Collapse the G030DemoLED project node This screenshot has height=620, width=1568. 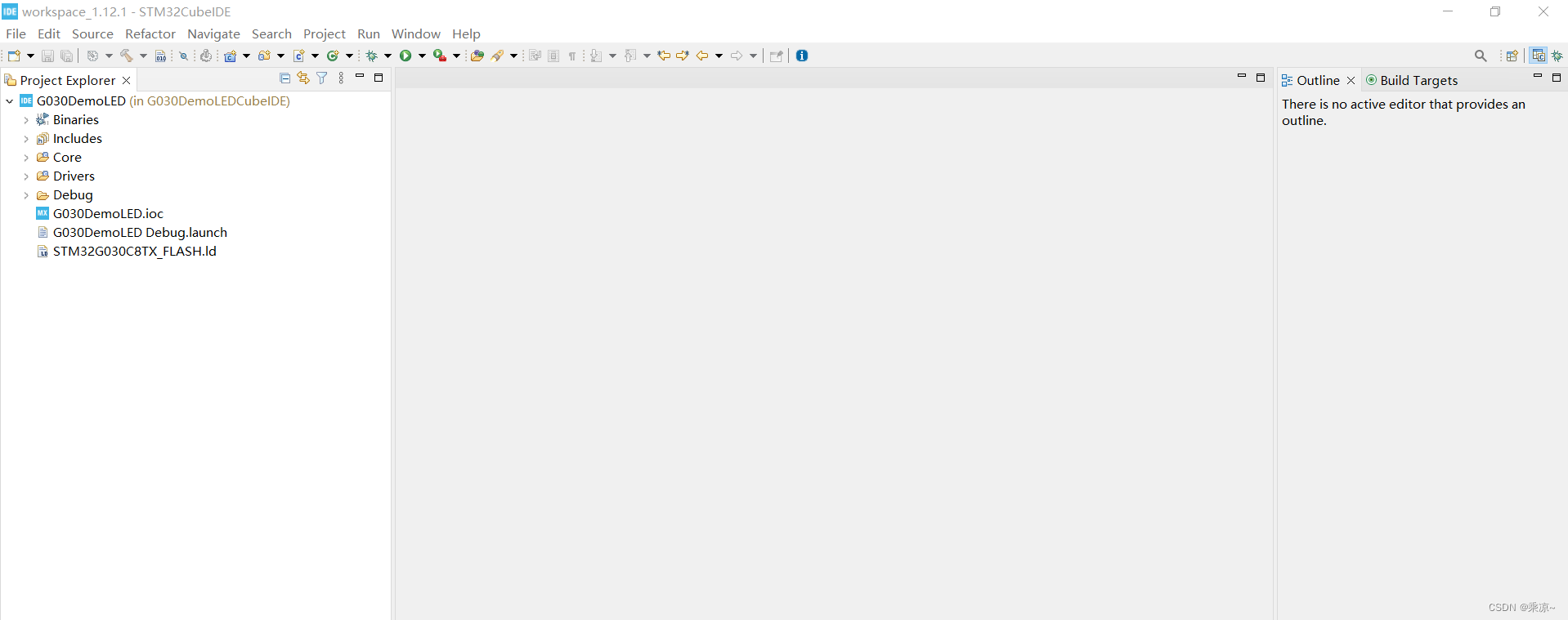(10, 101)
